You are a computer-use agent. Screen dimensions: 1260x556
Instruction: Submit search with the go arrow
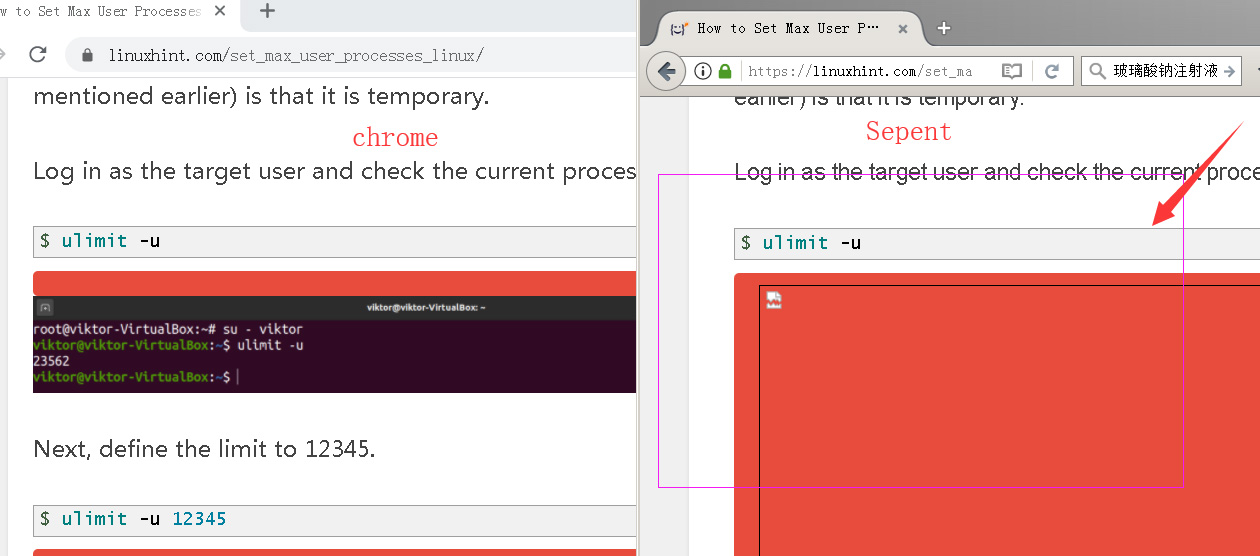coord(1230,71)
